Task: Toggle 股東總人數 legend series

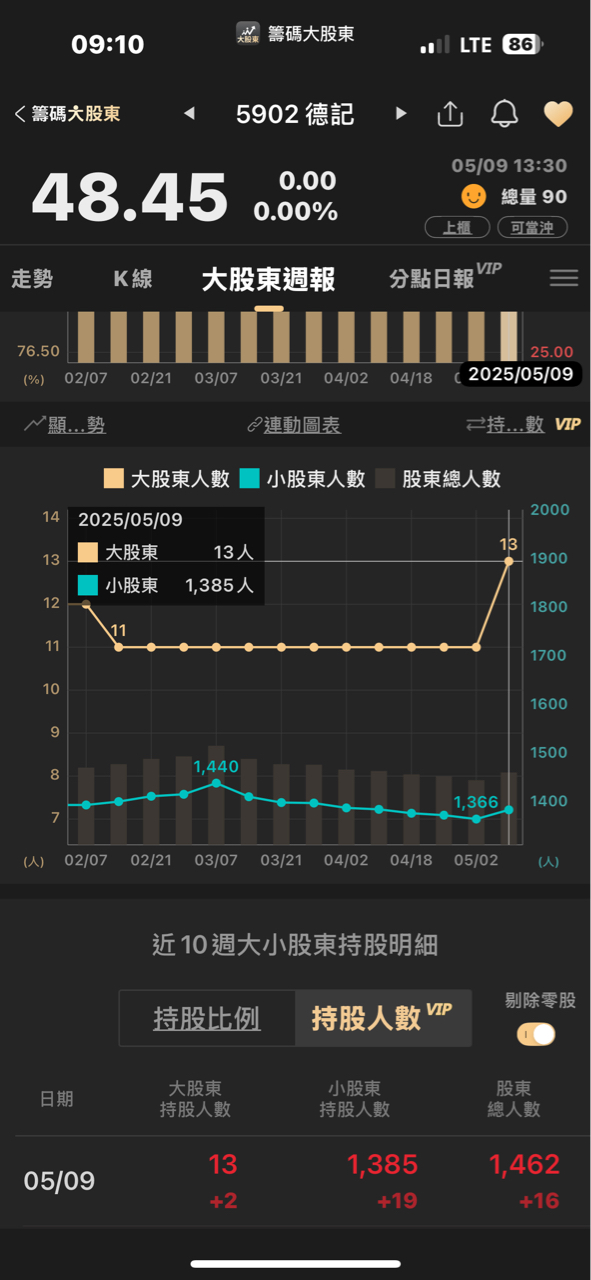Action: [438, 479]
